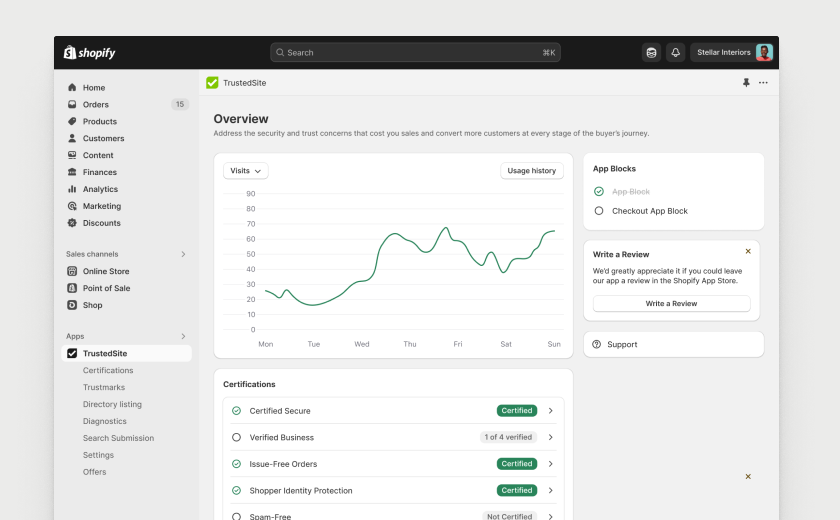Image resolution: width=840 pixels, height=520 pixels.
Task: Click the Certified Secure status circle
Action: 236,411
